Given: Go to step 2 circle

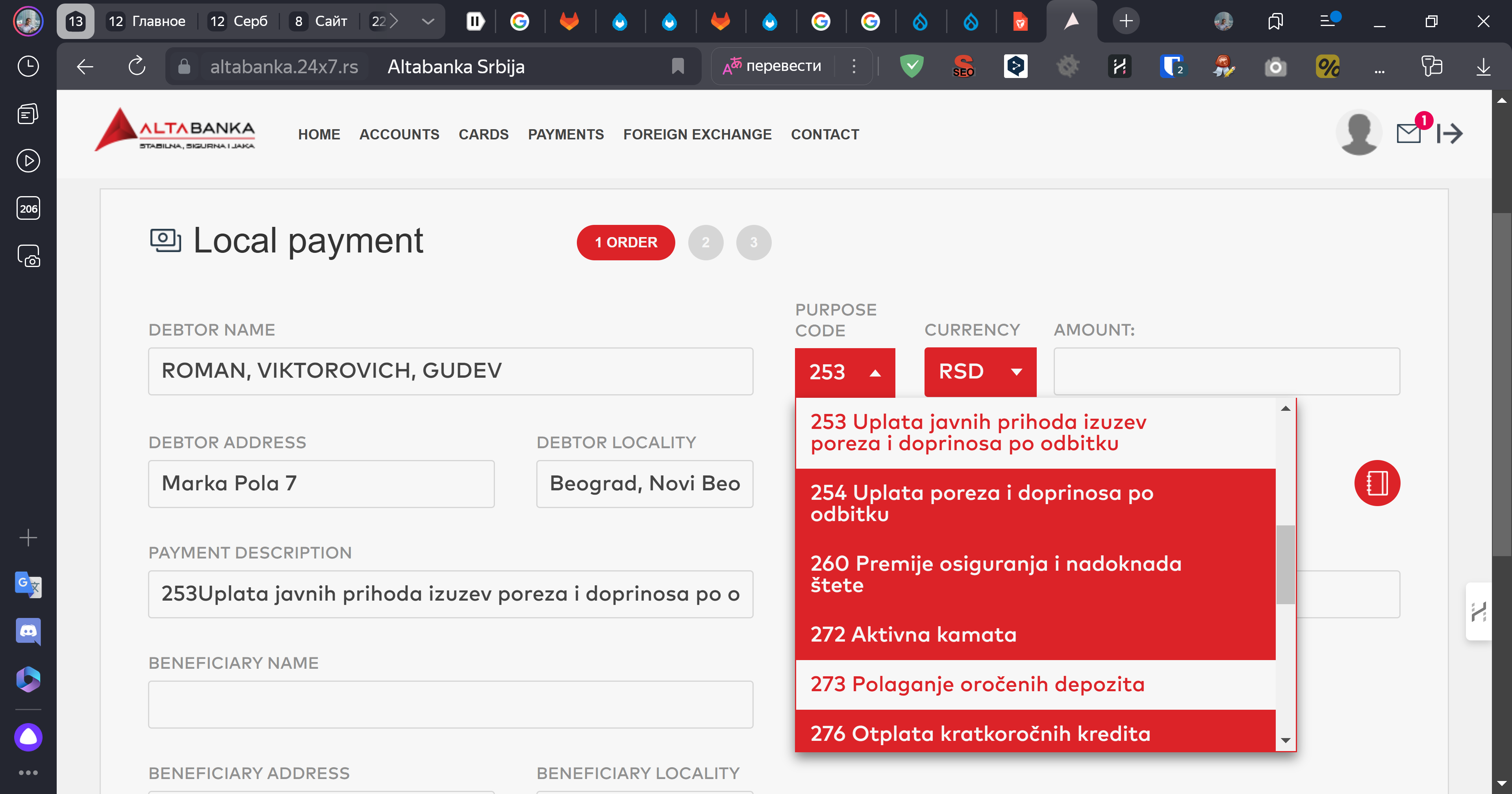Looking at the screenshot, I should [706, 242].
